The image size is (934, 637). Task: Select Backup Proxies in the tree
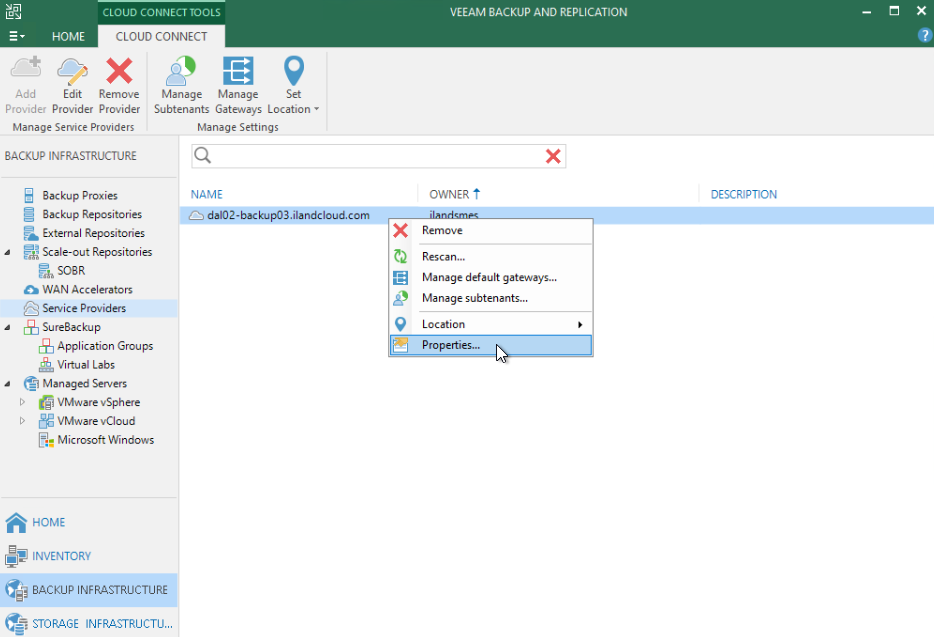coord(79,196)
